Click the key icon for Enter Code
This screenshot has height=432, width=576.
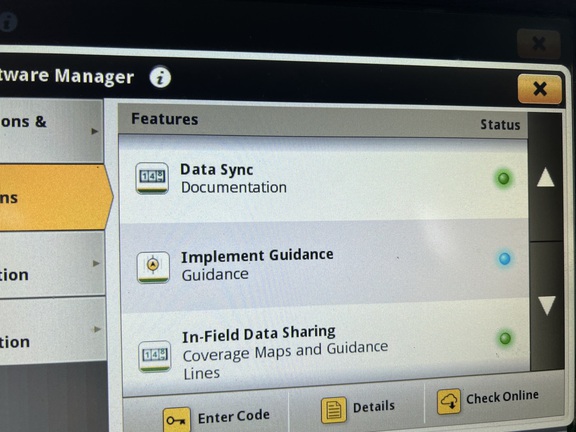point(177,419)
